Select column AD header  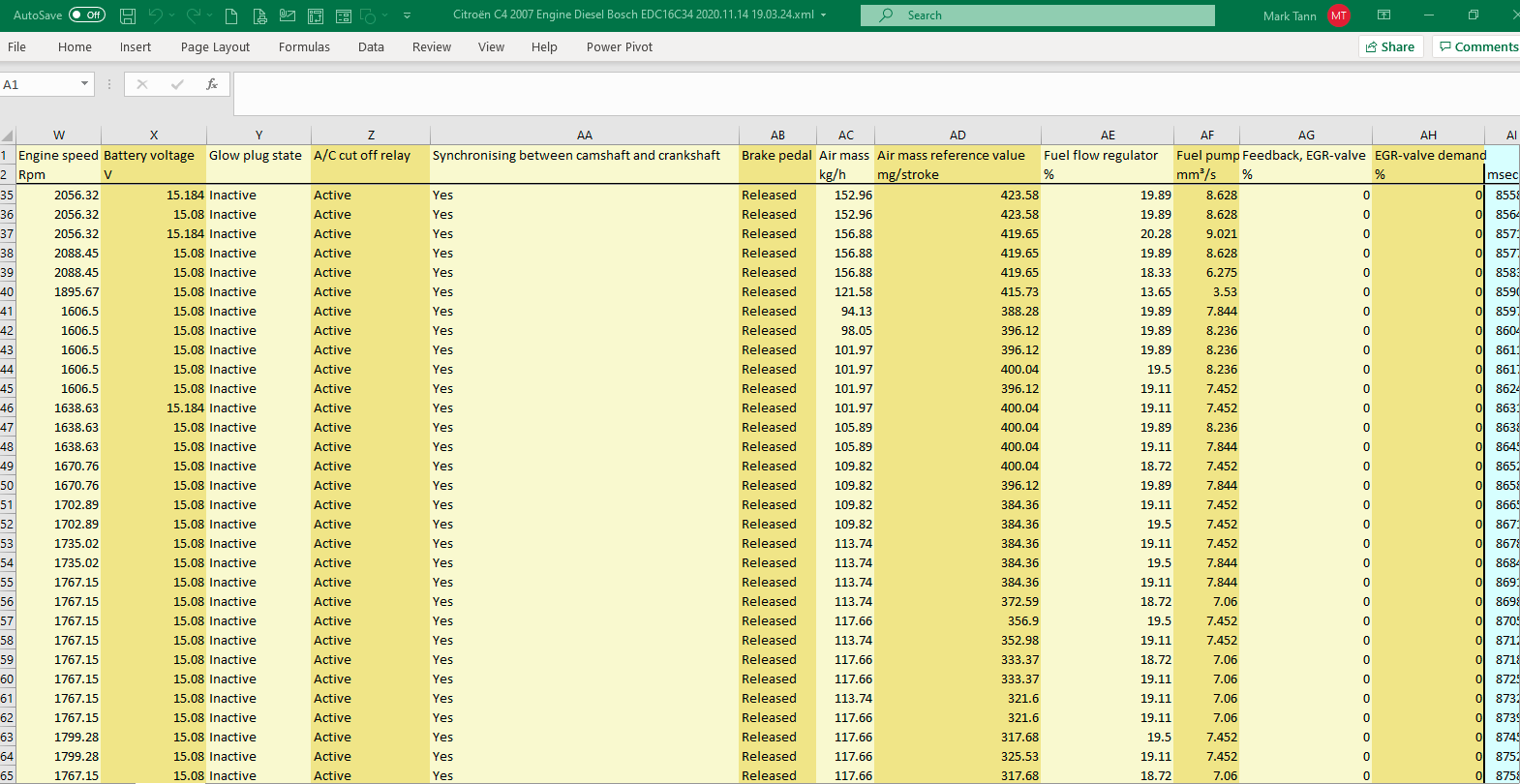click(x=958, y=136)
